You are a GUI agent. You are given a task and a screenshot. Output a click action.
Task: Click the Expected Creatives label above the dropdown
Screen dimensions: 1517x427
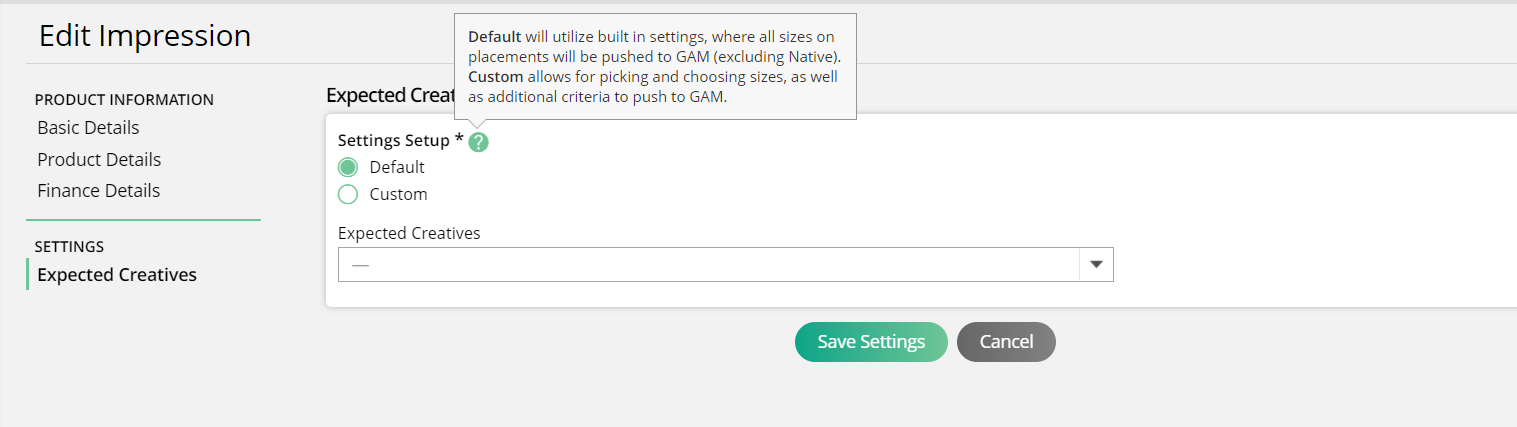(x=409, y=233)
